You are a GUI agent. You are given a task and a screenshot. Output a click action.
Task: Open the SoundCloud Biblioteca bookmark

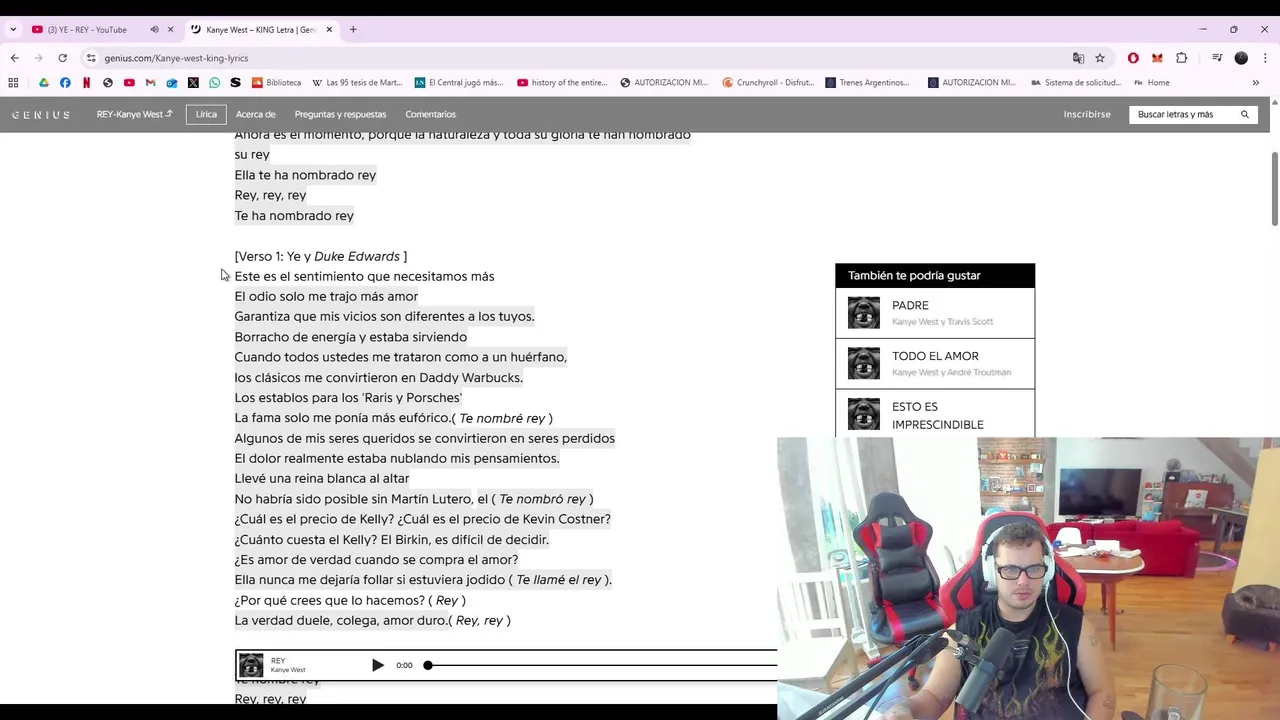[x=276, y=83]
